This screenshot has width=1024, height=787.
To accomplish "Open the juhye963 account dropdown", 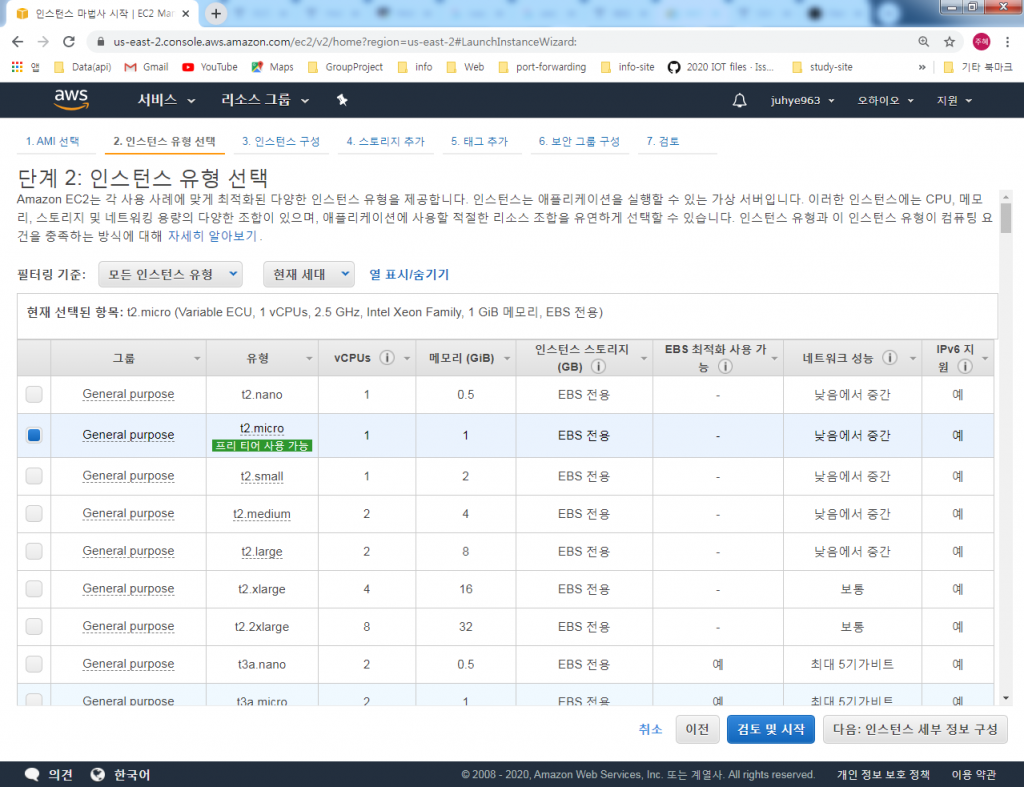I will coord(803,101).
